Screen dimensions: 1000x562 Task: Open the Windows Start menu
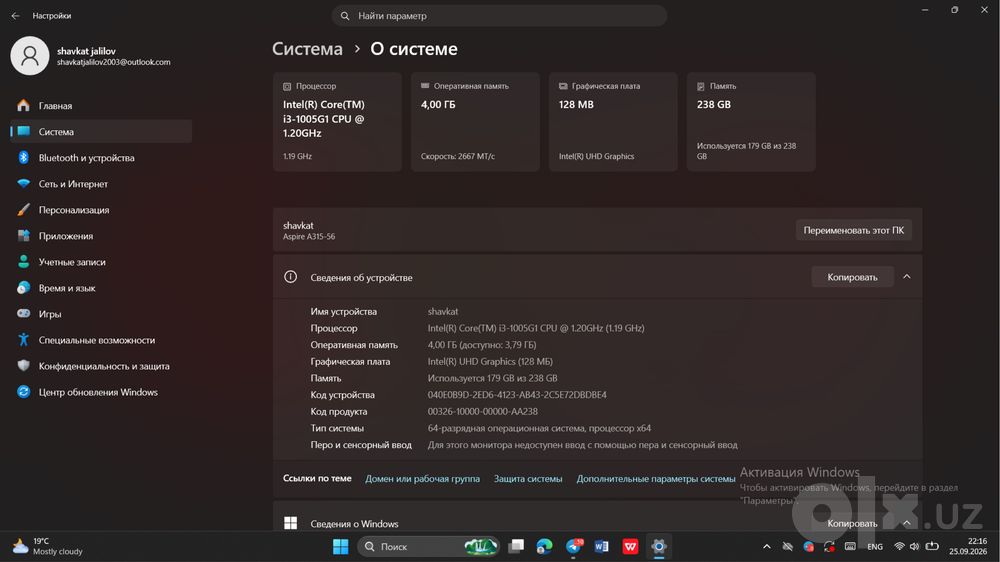(341, 547)
